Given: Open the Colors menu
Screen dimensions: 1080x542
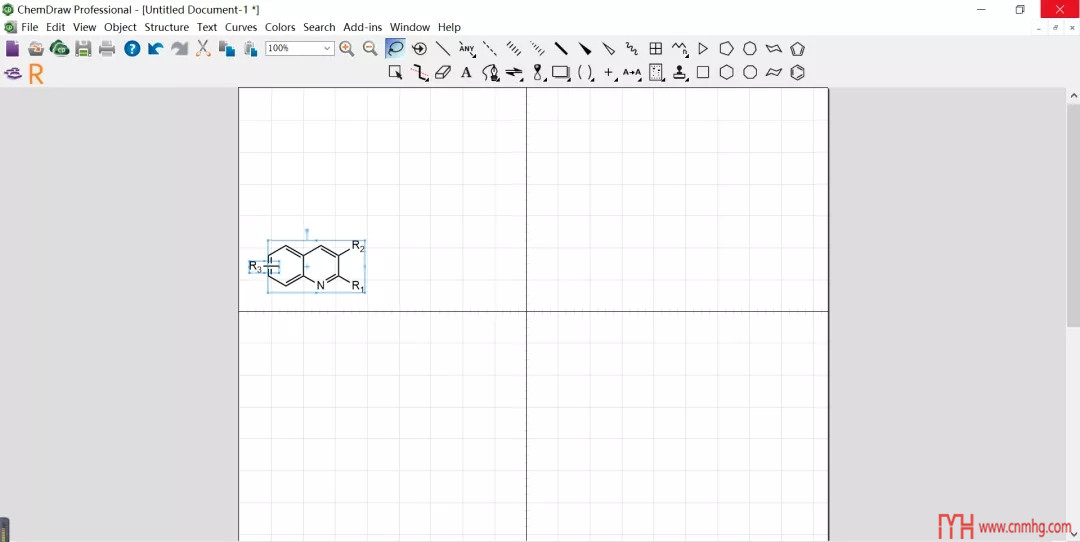Looking at the screenshot, I should pos(280,27).
